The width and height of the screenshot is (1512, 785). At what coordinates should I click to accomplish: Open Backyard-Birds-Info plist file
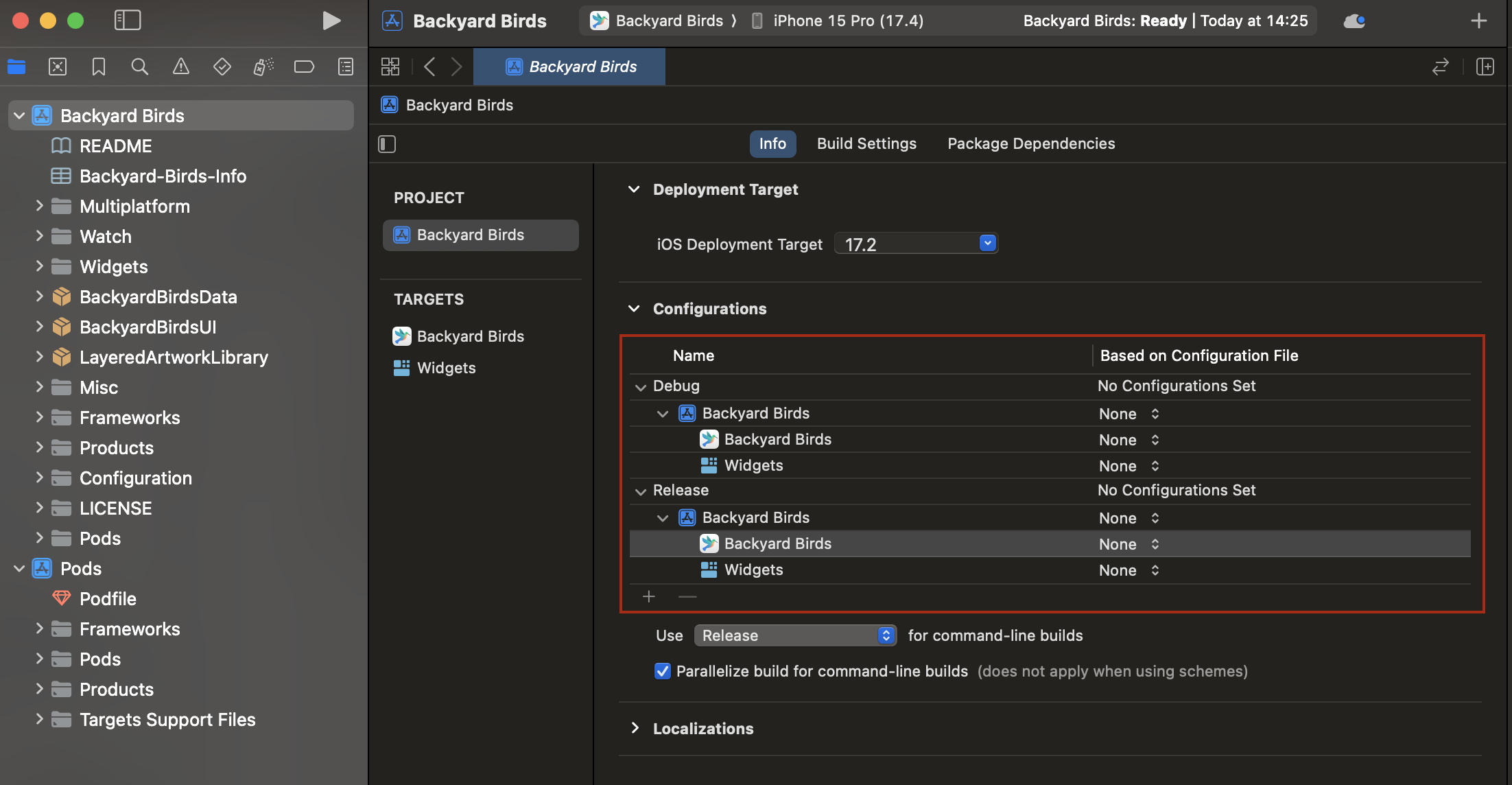163,176
